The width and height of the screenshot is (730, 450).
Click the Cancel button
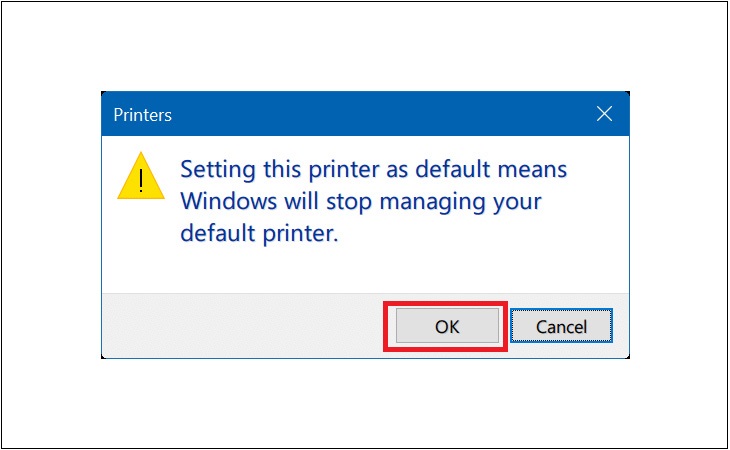pos(561,326)
